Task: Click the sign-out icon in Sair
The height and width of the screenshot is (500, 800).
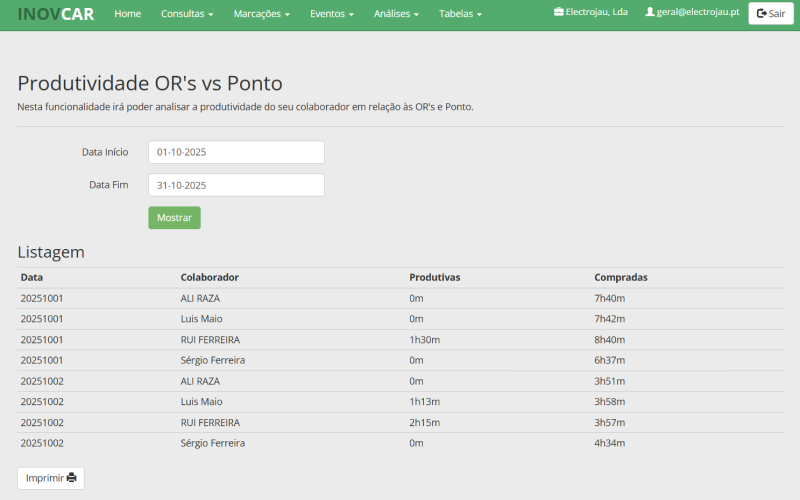Action: tap(762, 14)
